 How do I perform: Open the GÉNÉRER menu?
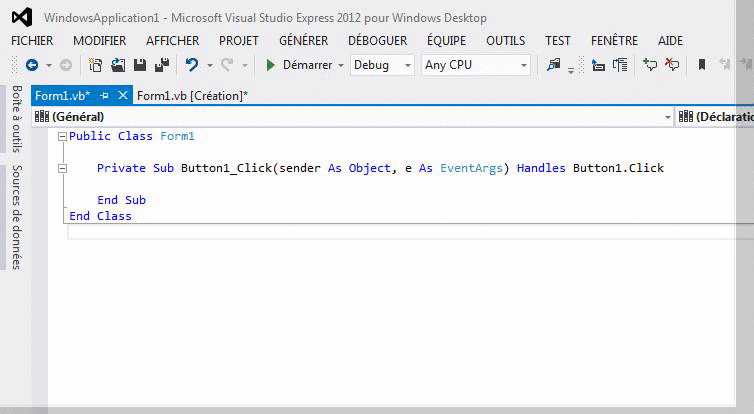pos(303,41)
